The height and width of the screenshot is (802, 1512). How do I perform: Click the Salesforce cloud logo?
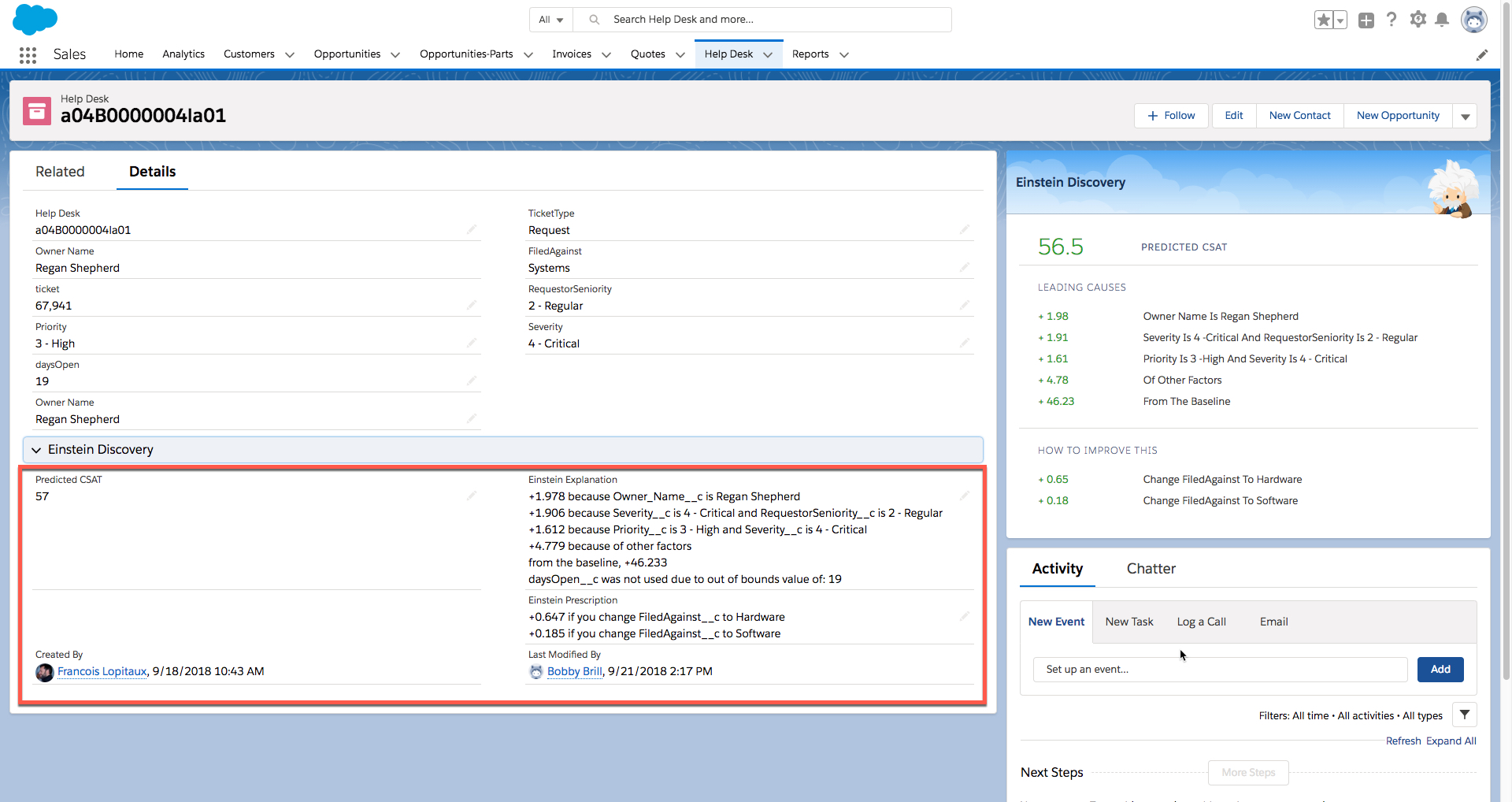coord(35,19)
